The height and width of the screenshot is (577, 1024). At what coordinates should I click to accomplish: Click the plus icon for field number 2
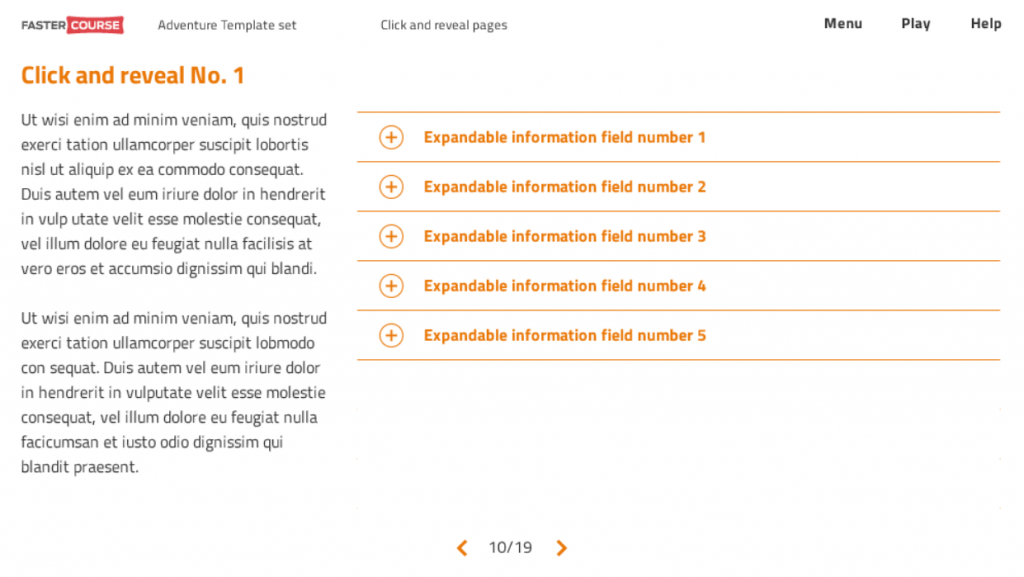(x=391, y=187)
